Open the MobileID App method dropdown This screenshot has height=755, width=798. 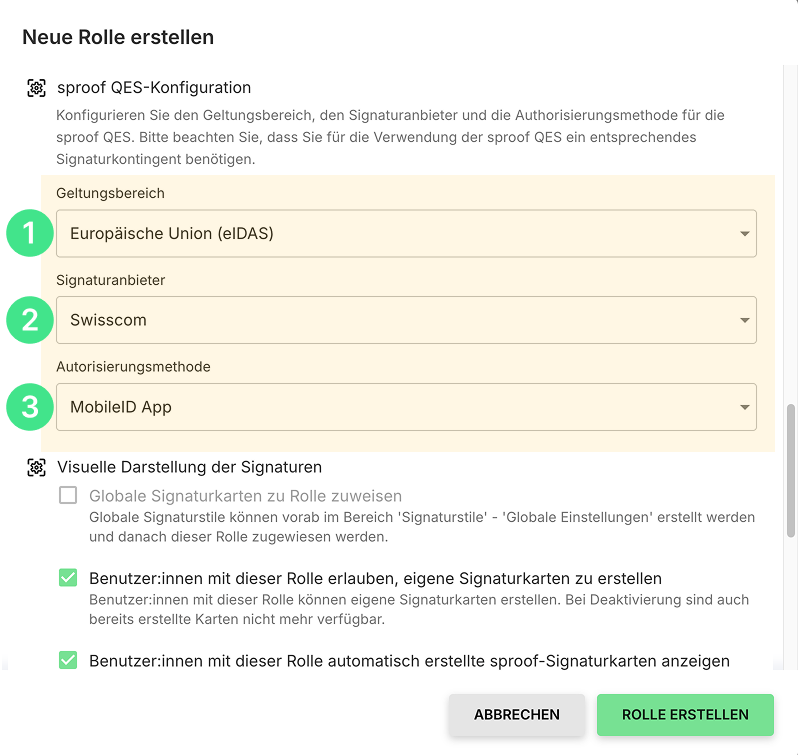coord(406,407)
